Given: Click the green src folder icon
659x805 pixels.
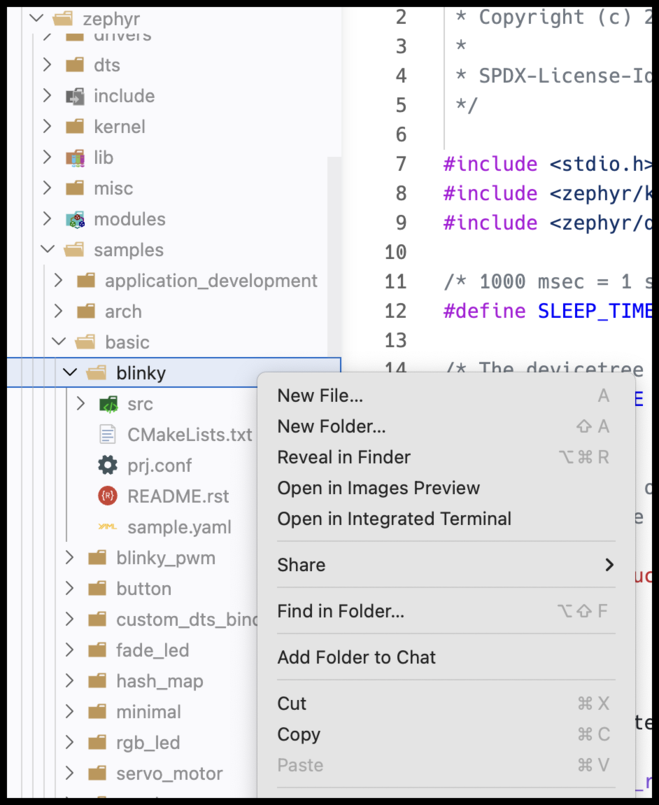Looking at the screenshot, I should [x=108, y=404].
